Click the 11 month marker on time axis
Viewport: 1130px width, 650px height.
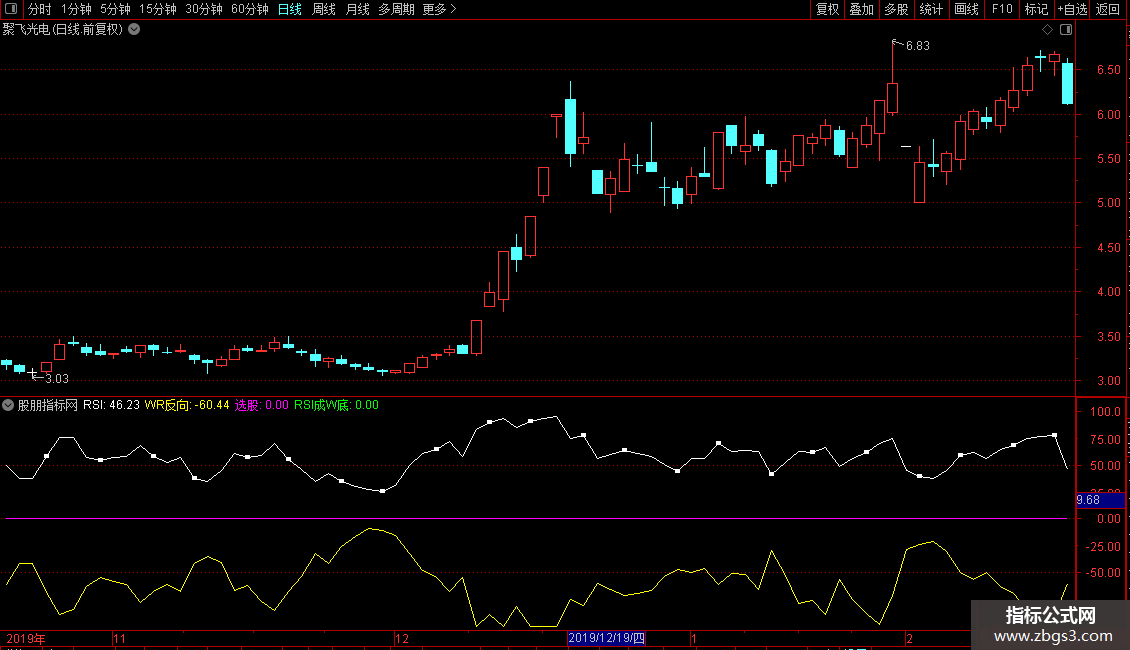(120, 638)
